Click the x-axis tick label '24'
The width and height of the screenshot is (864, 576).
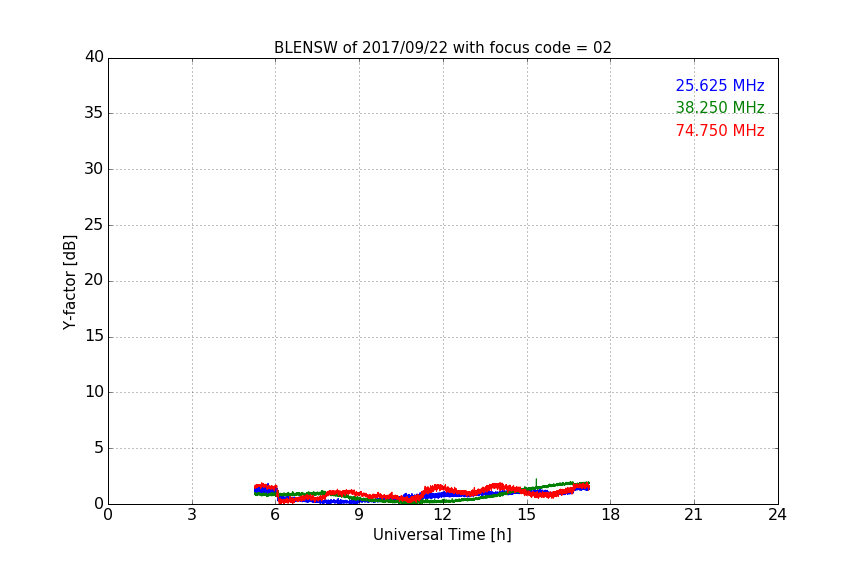point(777,515)
